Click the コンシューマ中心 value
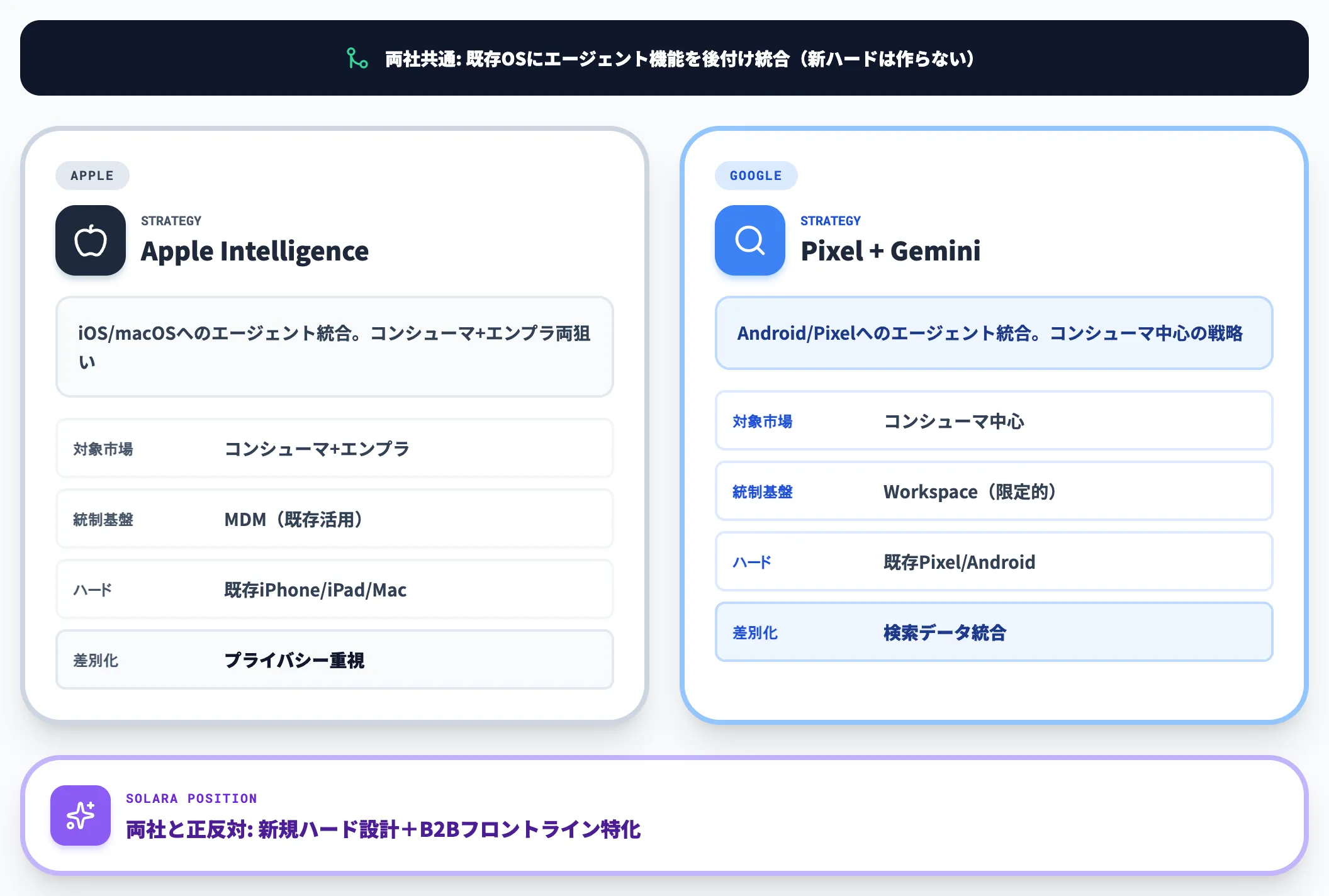Image resolution: width=1329 pixels, height=896 pixels. pyautogui.click(x=954, y=421)
